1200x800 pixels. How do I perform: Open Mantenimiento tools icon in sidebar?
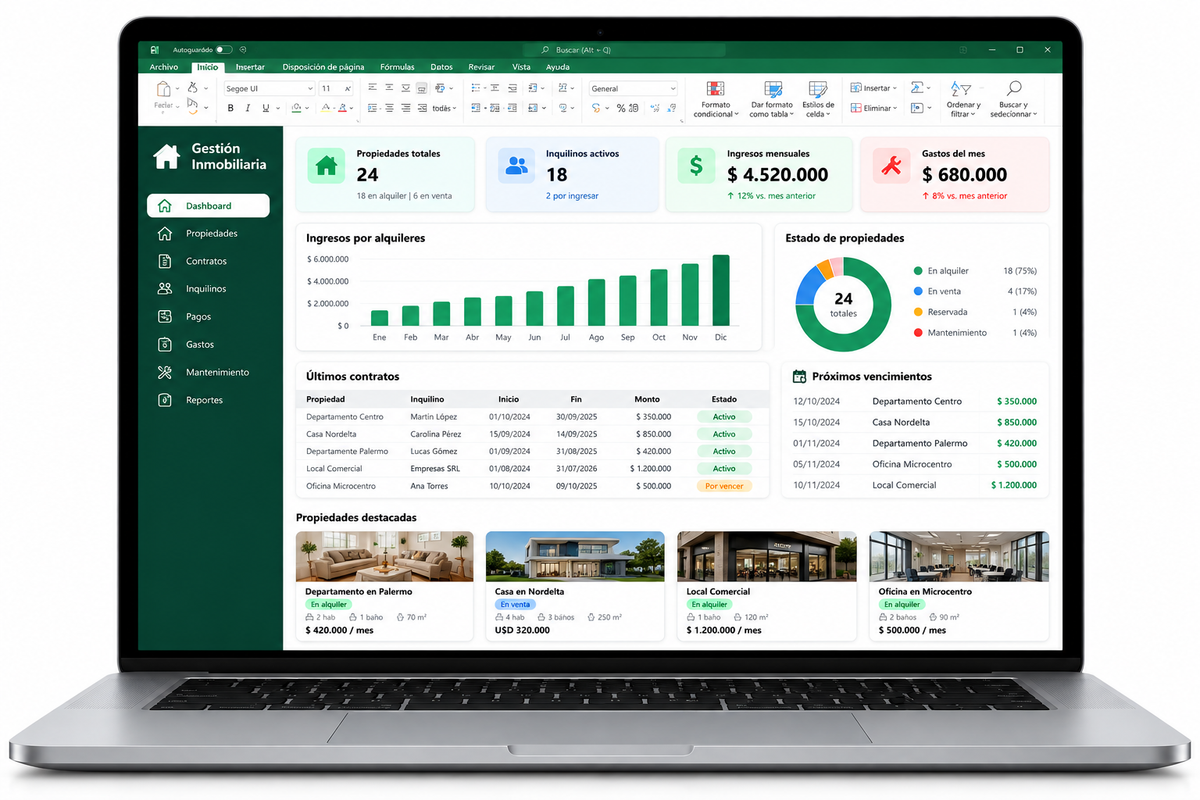coord(165,372)
